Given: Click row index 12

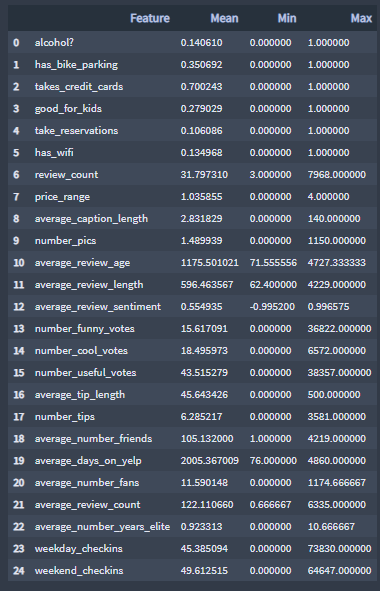Looking at the screenshot, I should [19, 306].
